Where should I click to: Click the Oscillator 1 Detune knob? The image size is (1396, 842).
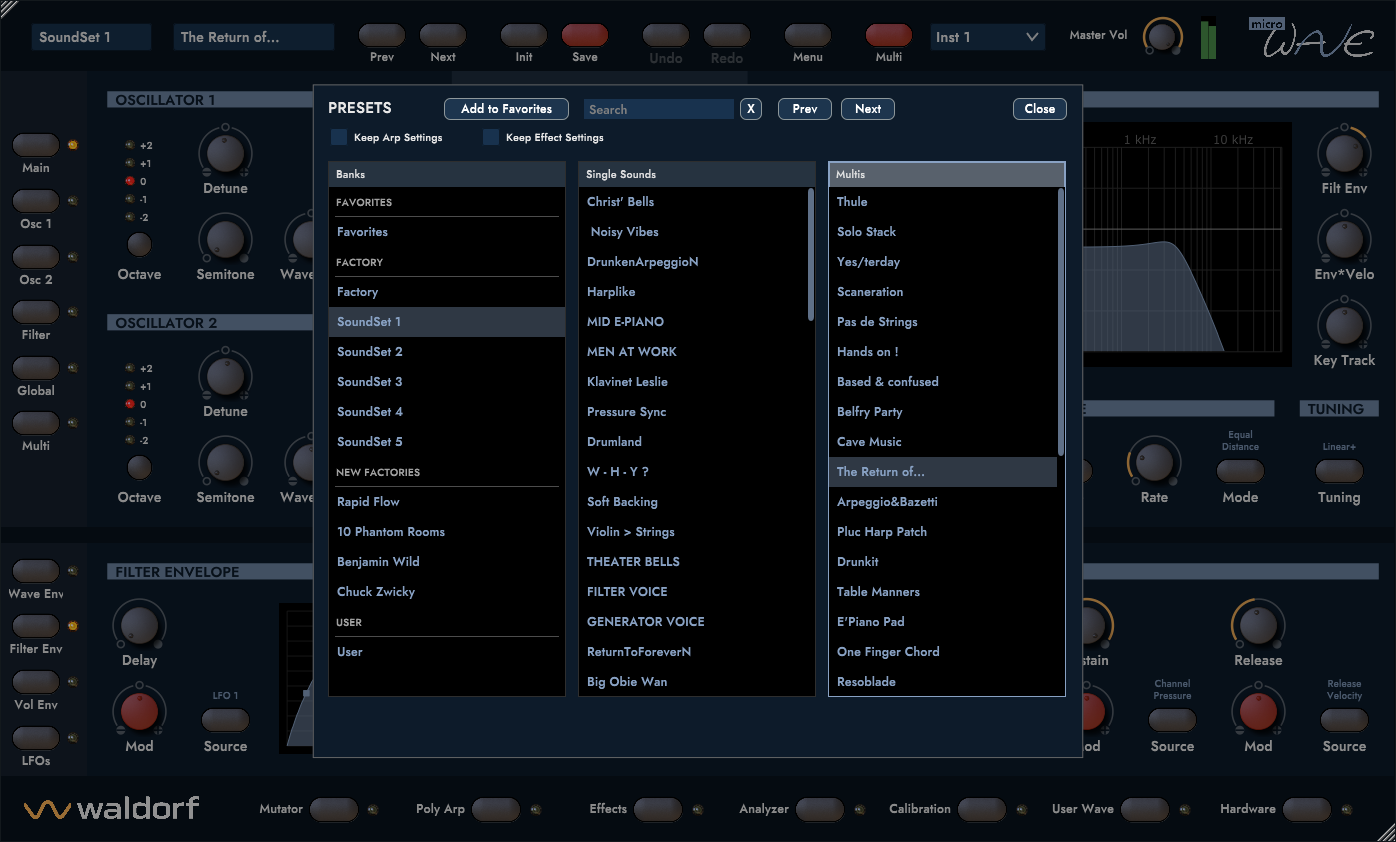[x=225, y=152]
